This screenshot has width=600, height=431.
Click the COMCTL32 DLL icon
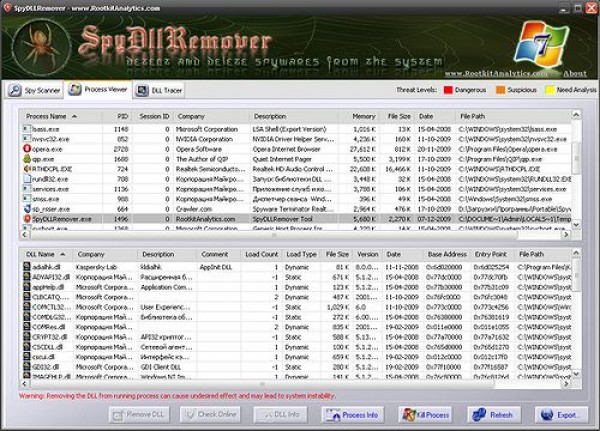[x=26, y=307]
